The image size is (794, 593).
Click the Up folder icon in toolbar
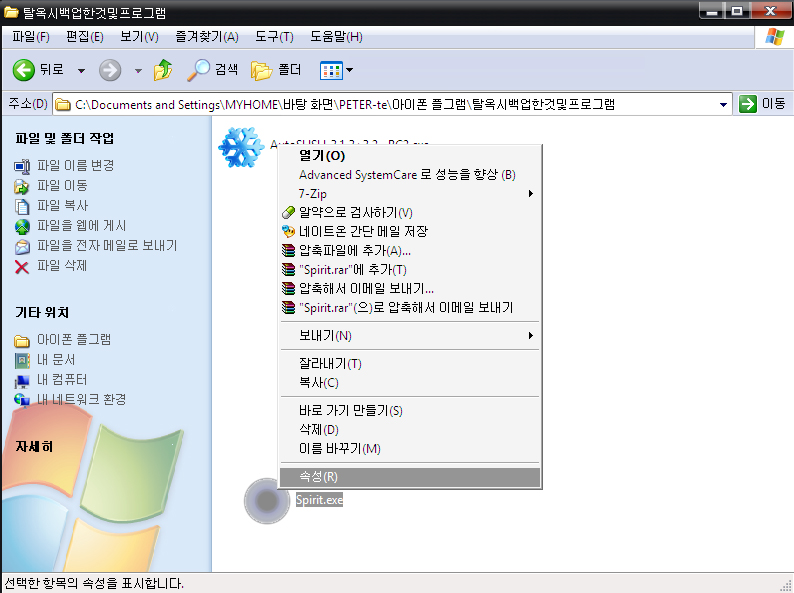[x=162, y=70]
